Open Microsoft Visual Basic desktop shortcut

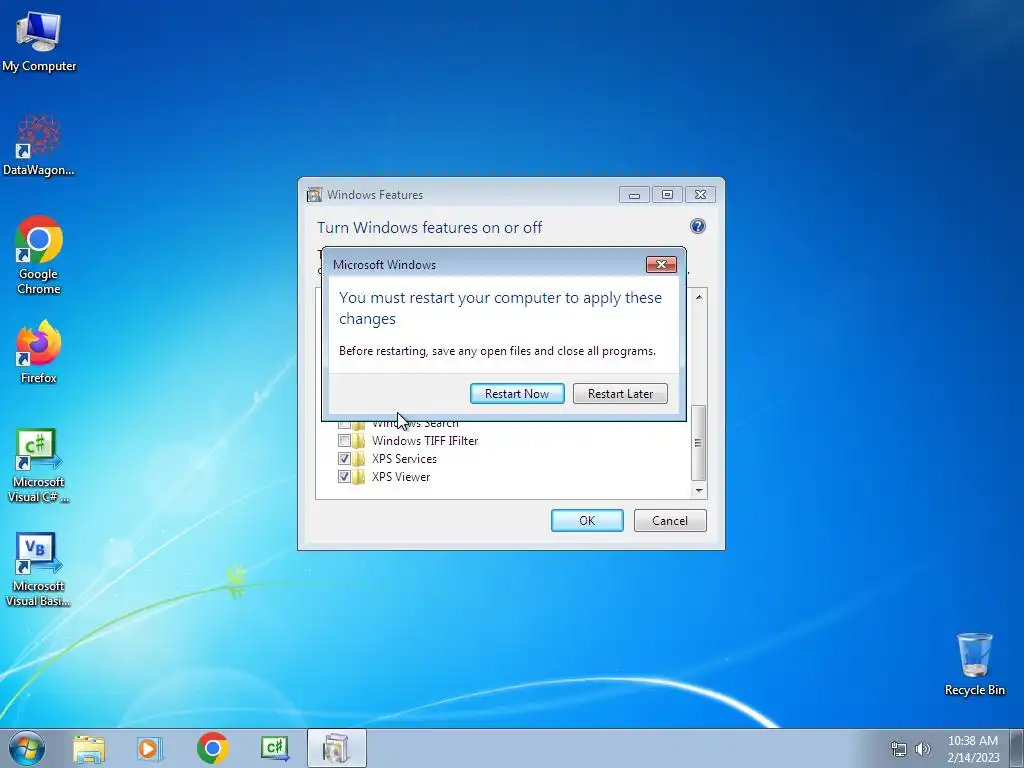pyautogui.click(x=39, y=570)
